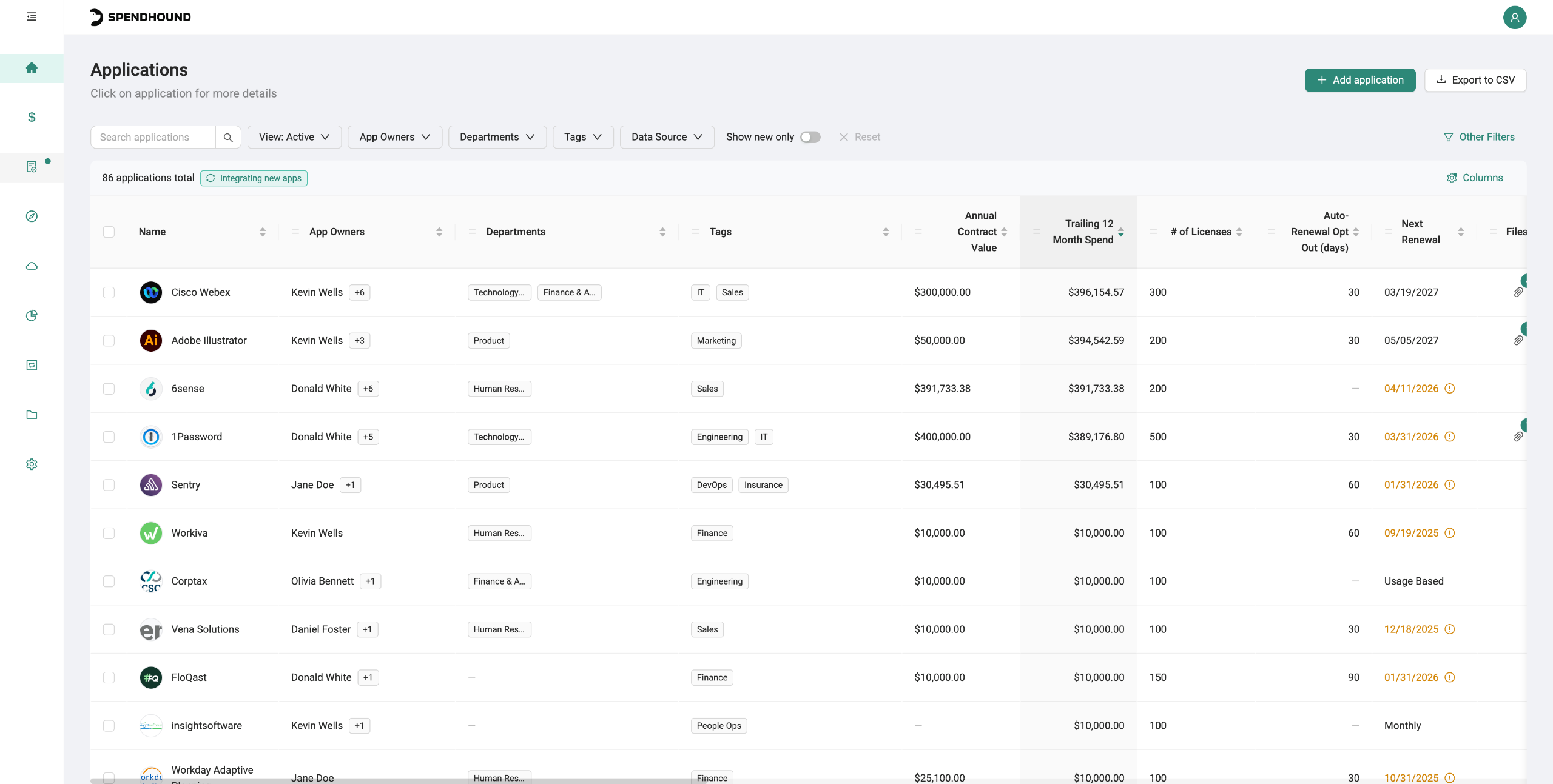The width and height of the screenshot is (1553, 784).
Task: Open the attachment paperclip for 1Password
Action: pyautogui.click(x=1518, y=437)
